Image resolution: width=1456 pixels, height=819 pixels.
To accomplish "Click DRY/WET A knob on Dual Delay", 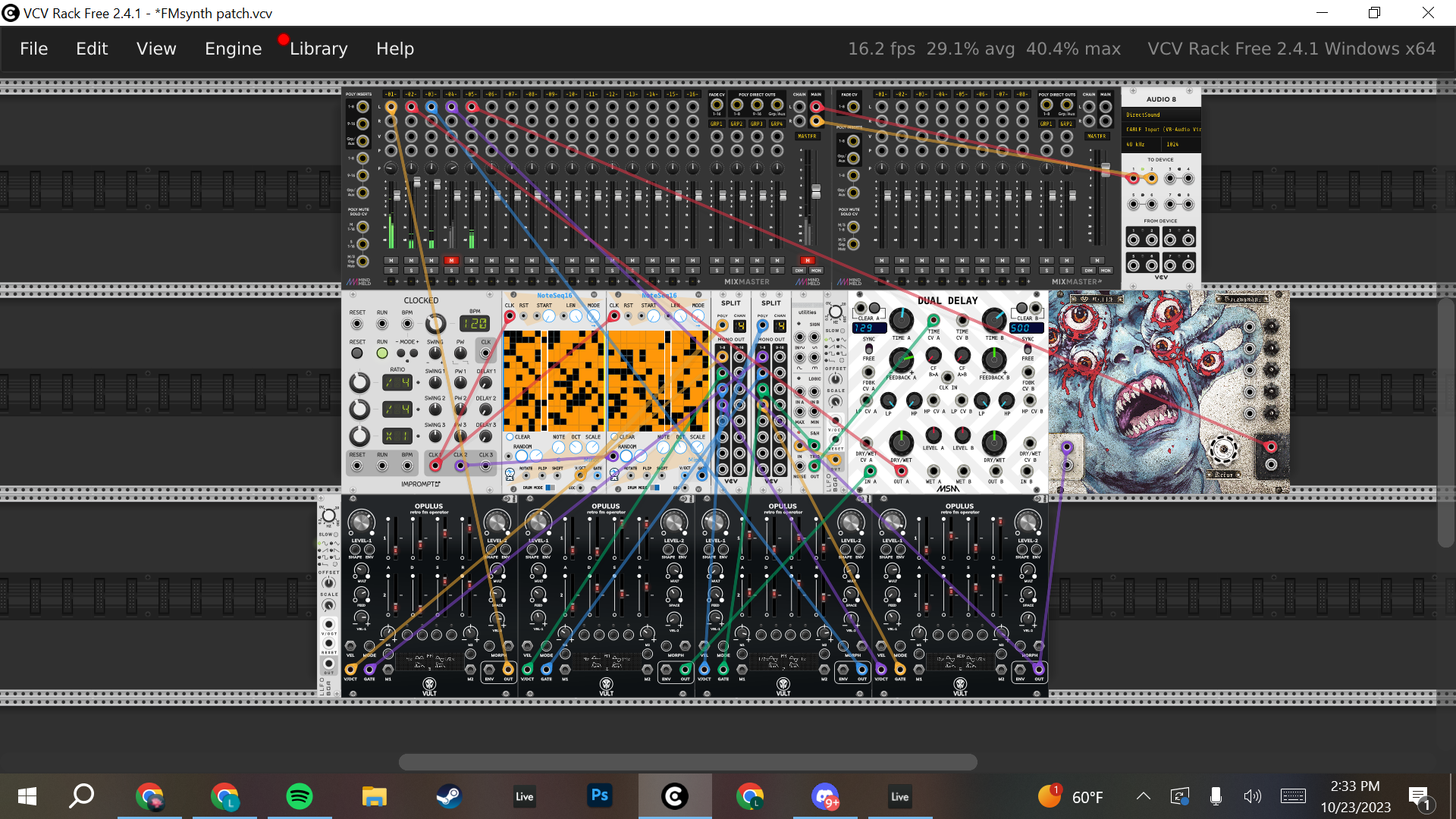I will pos(901,441).
